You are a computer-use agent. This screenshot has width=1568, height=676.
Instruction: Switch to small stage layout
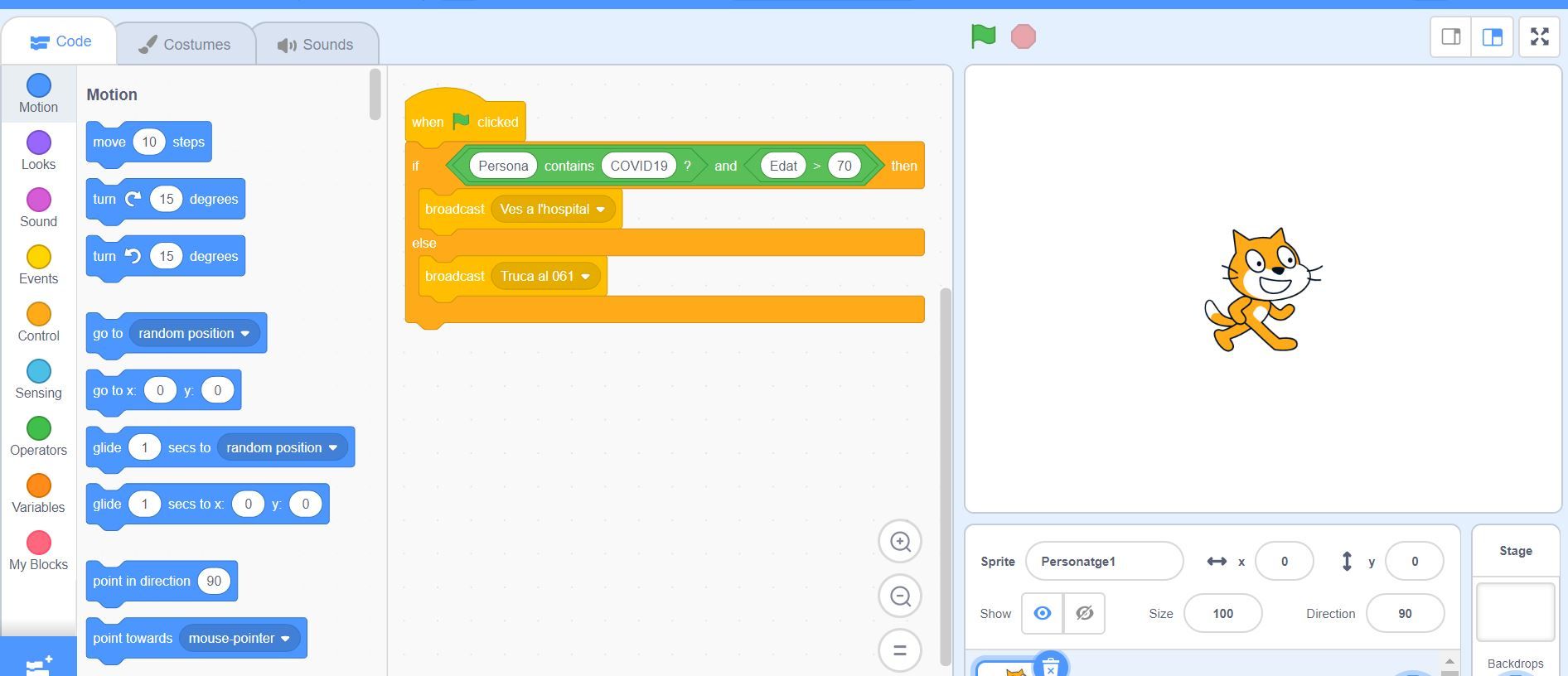click(x=1451, y=36)
